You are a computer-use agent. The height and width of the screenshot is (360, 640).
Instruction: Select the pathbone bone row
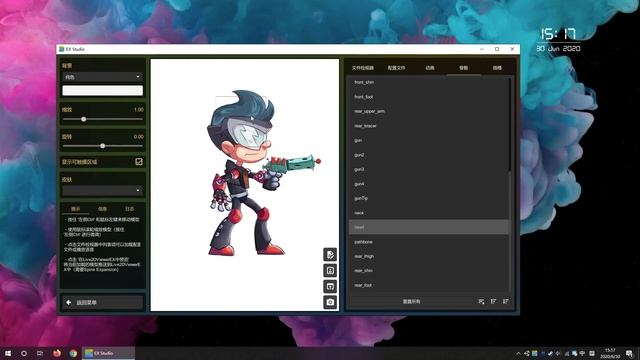[x=429, y=242]
